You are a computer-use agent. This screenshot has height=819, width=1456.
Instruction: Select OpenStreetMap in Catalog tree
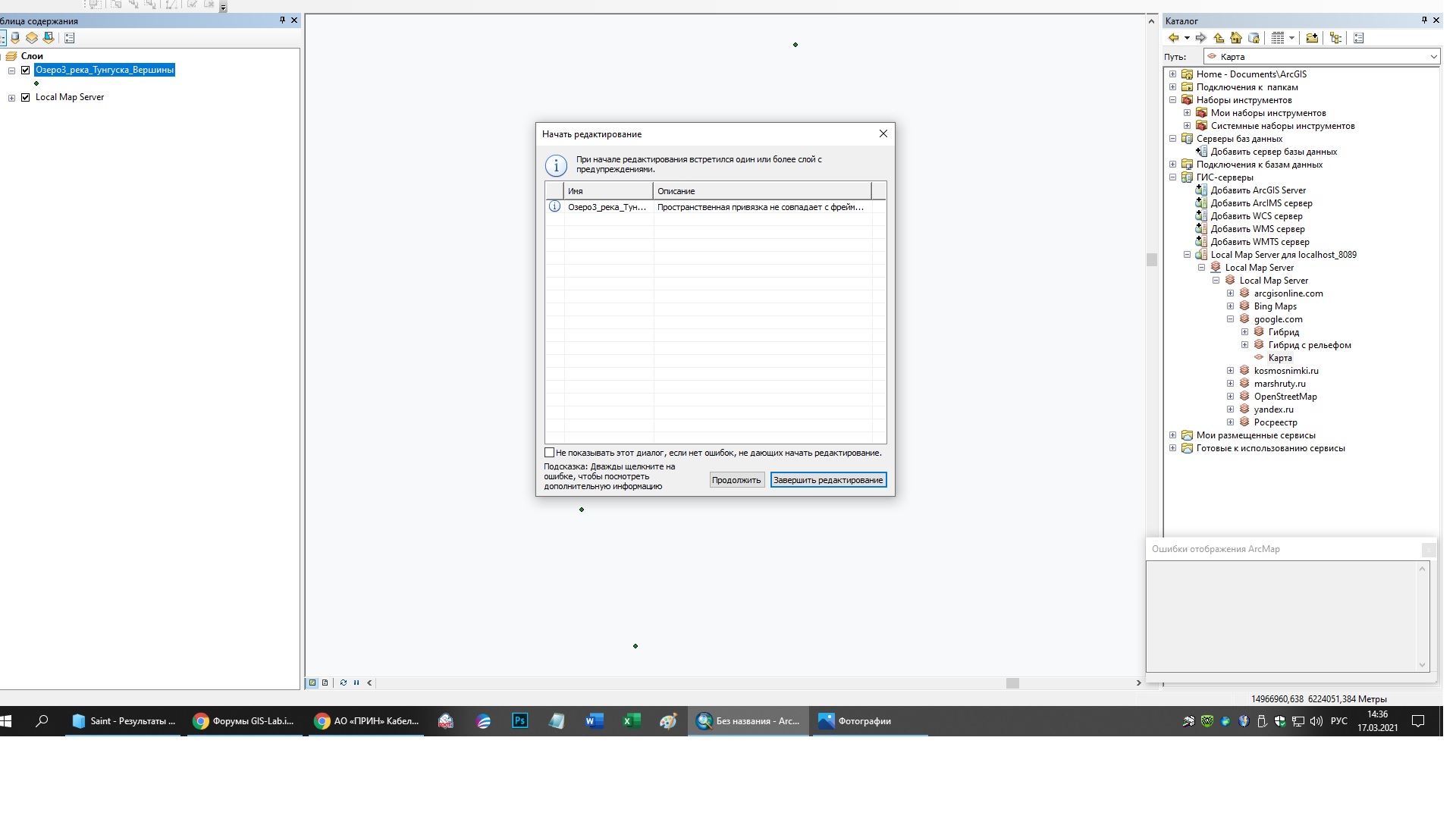coord(1285,397)
